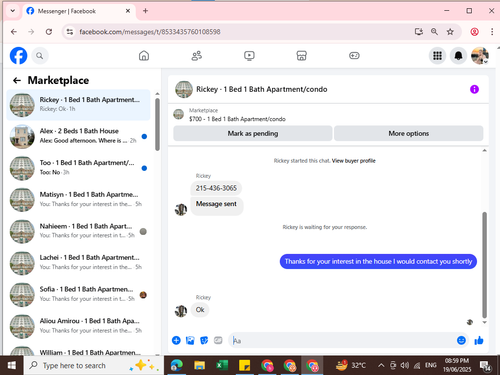Go back using the arrow beside Marketplace
This screenshot has height=375, width=500.
[17, 80]
